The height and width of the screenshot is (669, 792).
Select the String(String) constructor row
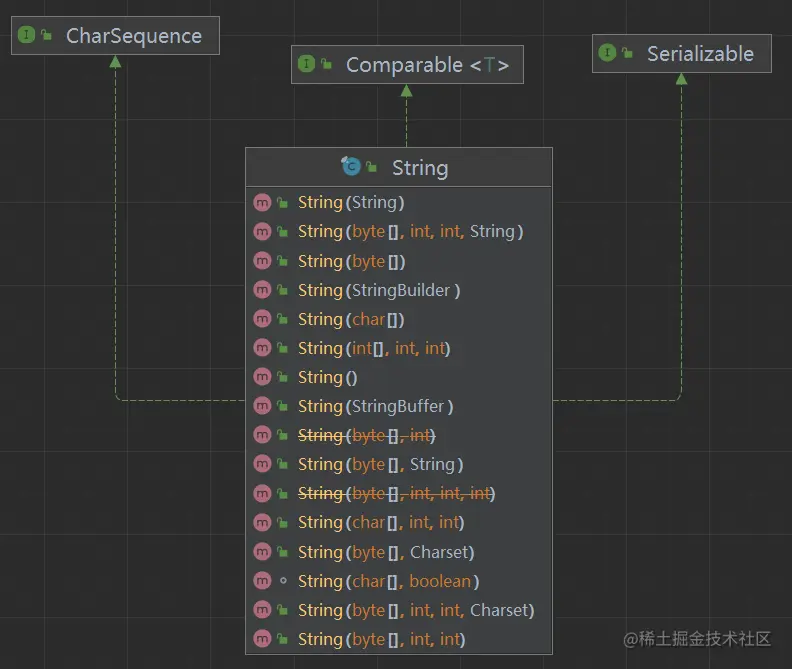click(x=350, y=202)
